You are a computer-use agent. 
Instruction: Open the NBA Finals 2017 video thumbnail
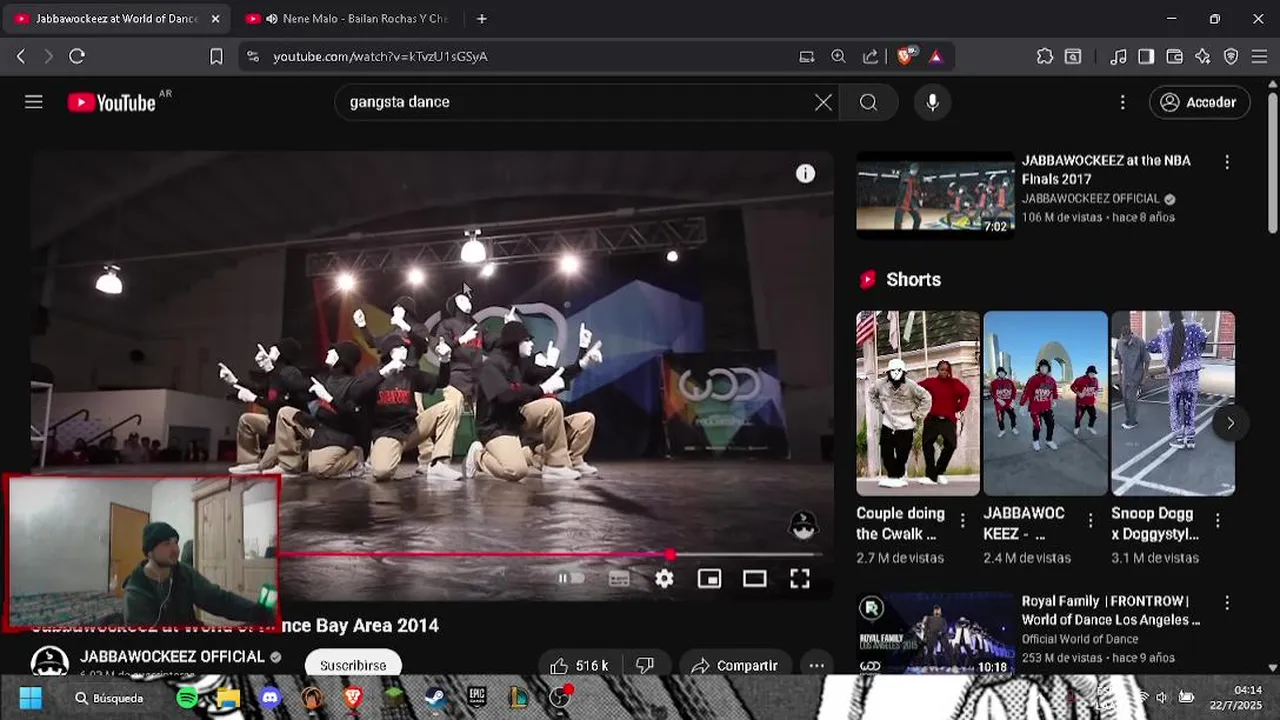coord(935,195)
